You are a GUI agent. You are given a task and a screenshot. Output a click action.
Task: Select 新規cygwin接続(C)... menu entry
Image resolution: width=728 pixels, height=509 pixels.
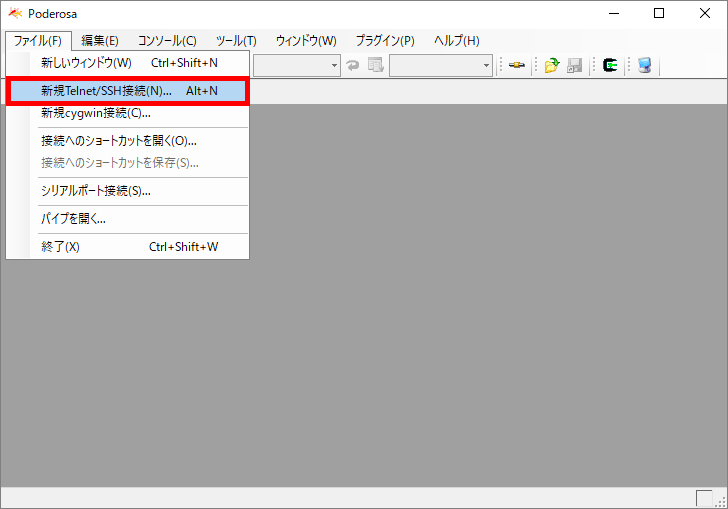[128, 113]
